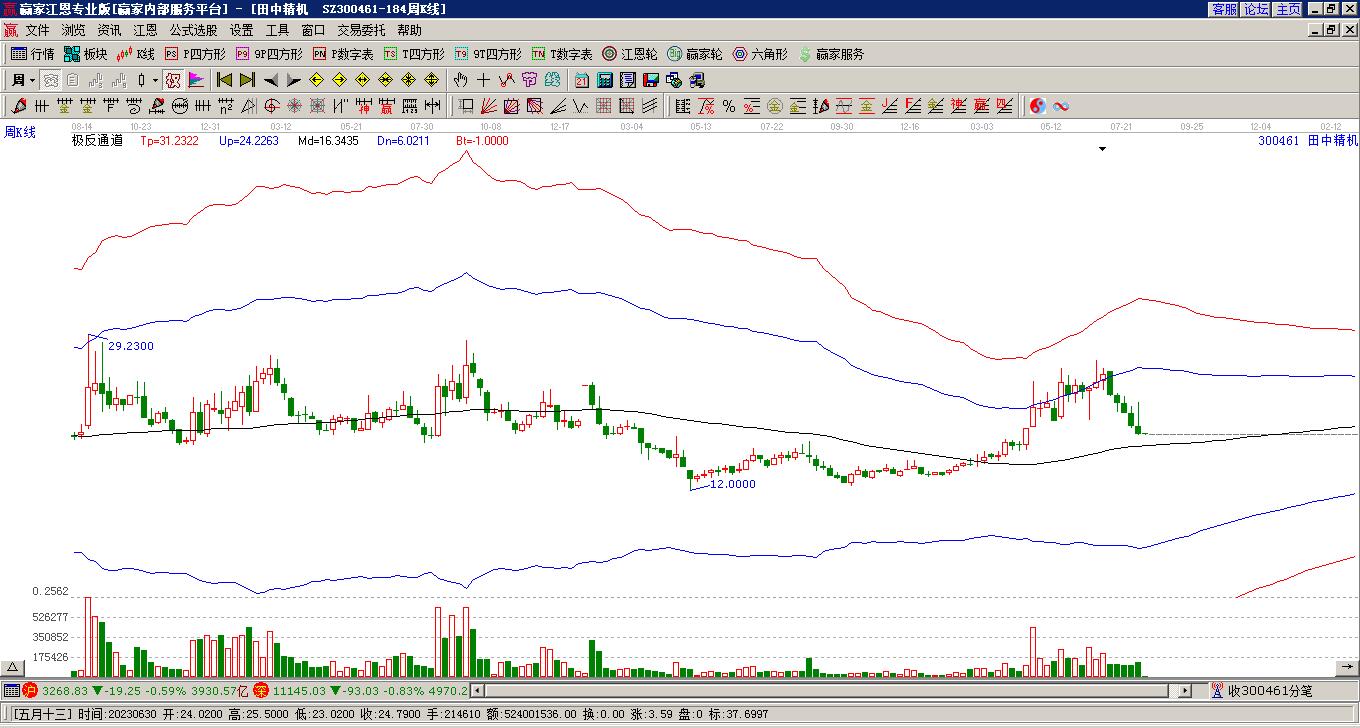
Task: Click the colorful flag icon
Action: [x=196, y=80]
